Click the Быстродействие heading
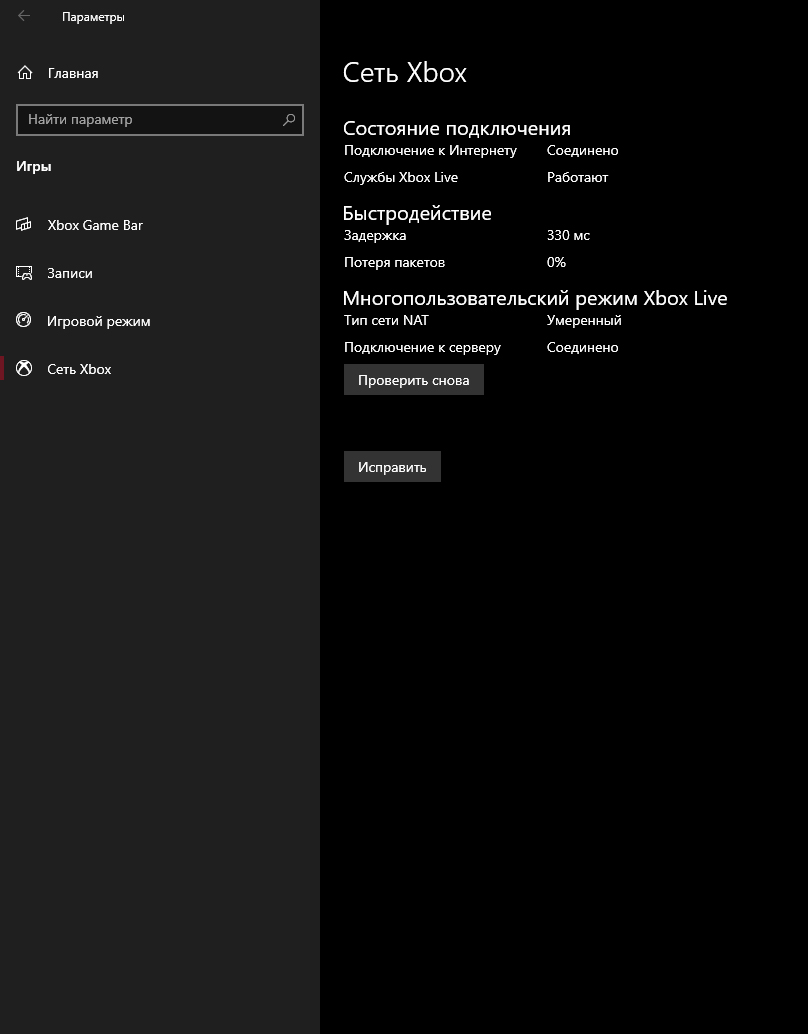The image size is (808, 1034). (417, 213)
